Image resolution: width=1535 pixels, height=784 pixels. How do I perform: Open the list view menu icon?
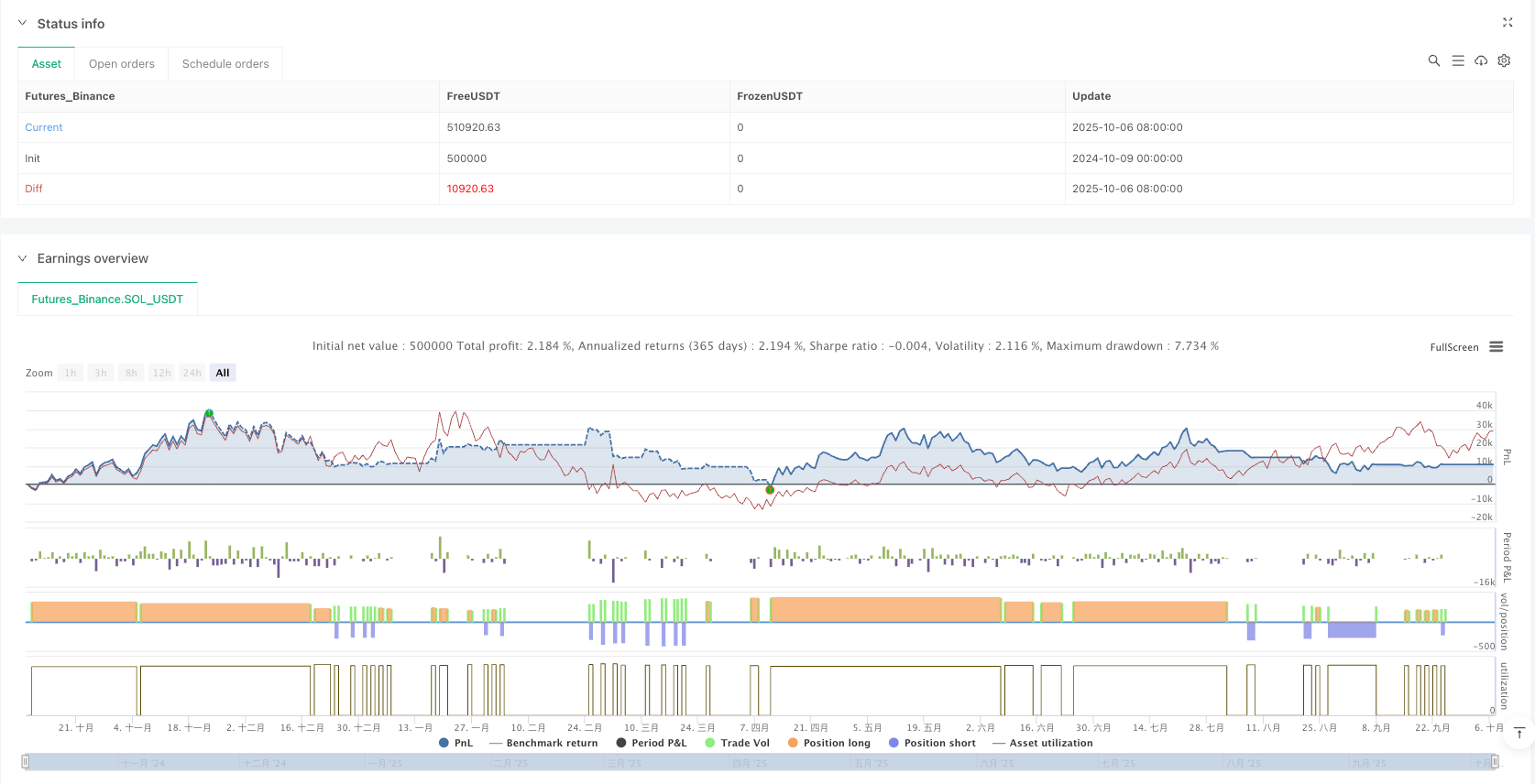[x=1457, y=60]
